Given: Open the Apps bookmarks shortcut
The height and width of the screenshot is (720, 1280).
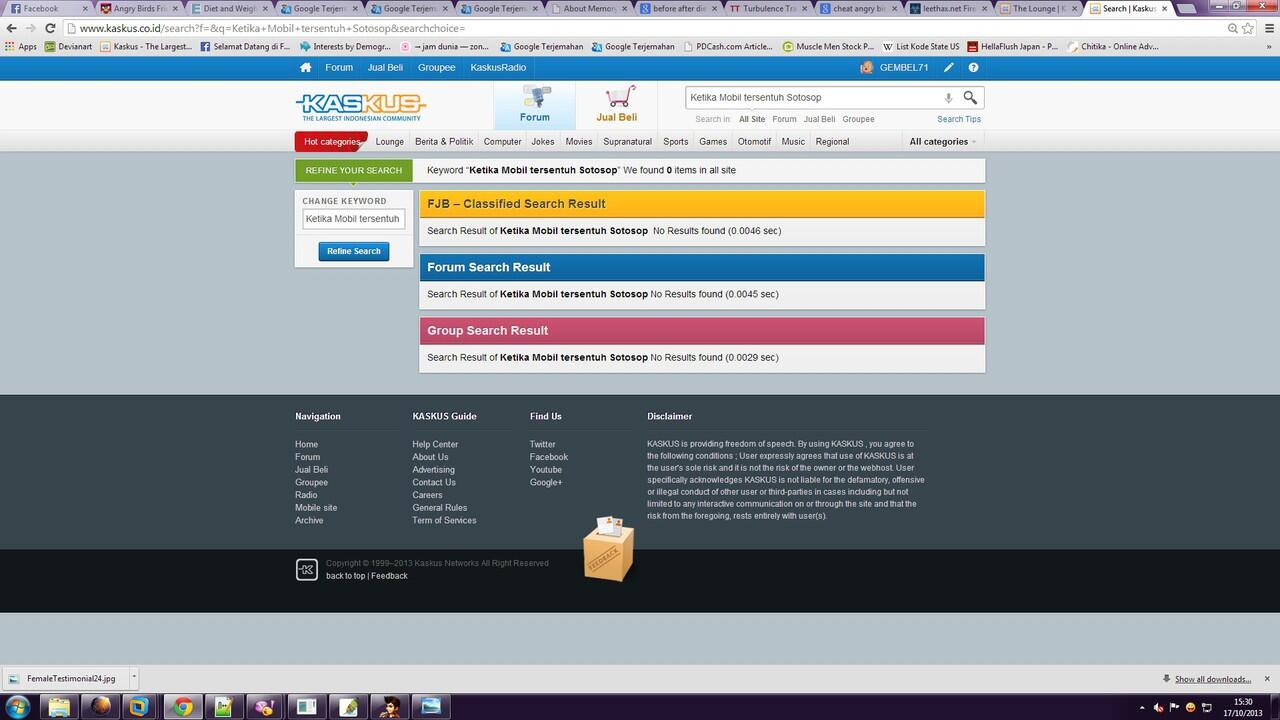Looking at the screenshot, I should click(x=21, y=46).
